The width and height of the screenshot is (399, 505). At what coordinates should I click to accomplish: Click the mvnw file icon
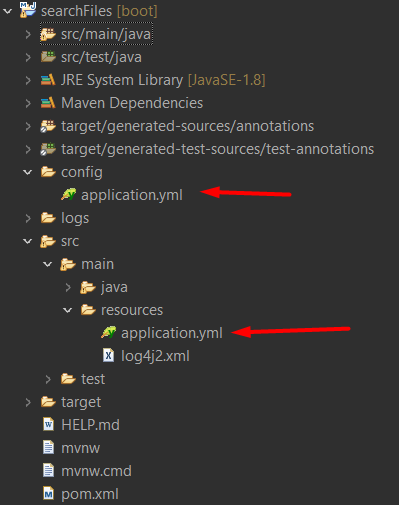coord(48,448)
